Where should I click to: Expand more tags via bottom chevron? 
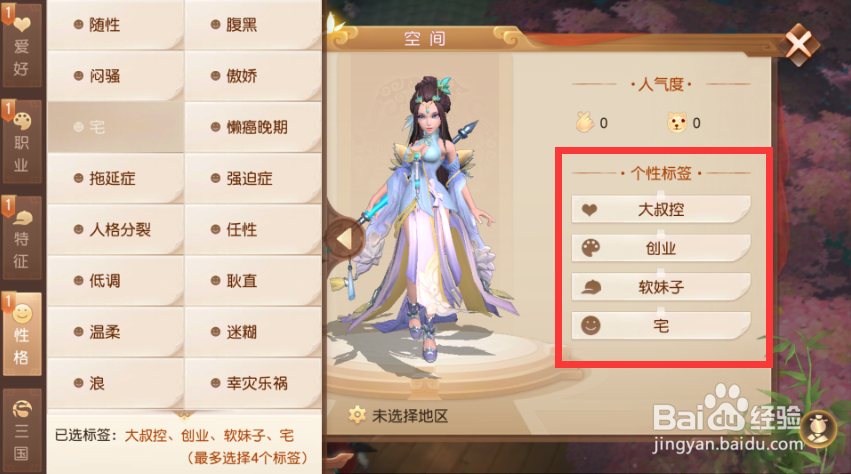coord(184,415)
